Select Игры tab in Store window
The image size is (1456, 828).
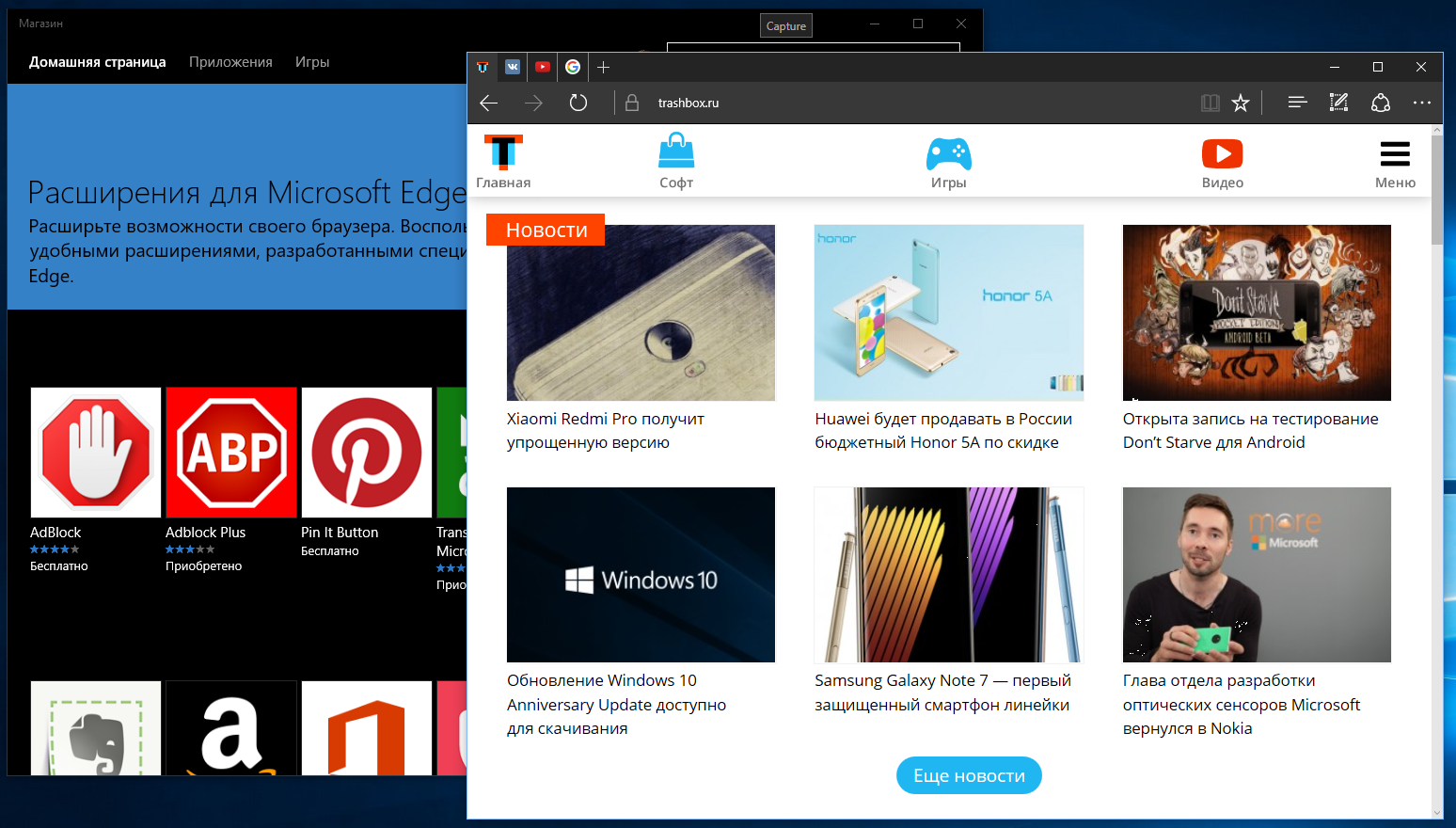click(312, 62)
